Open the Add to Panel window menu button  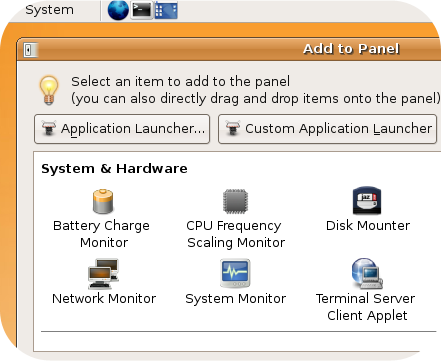(30, 50)
